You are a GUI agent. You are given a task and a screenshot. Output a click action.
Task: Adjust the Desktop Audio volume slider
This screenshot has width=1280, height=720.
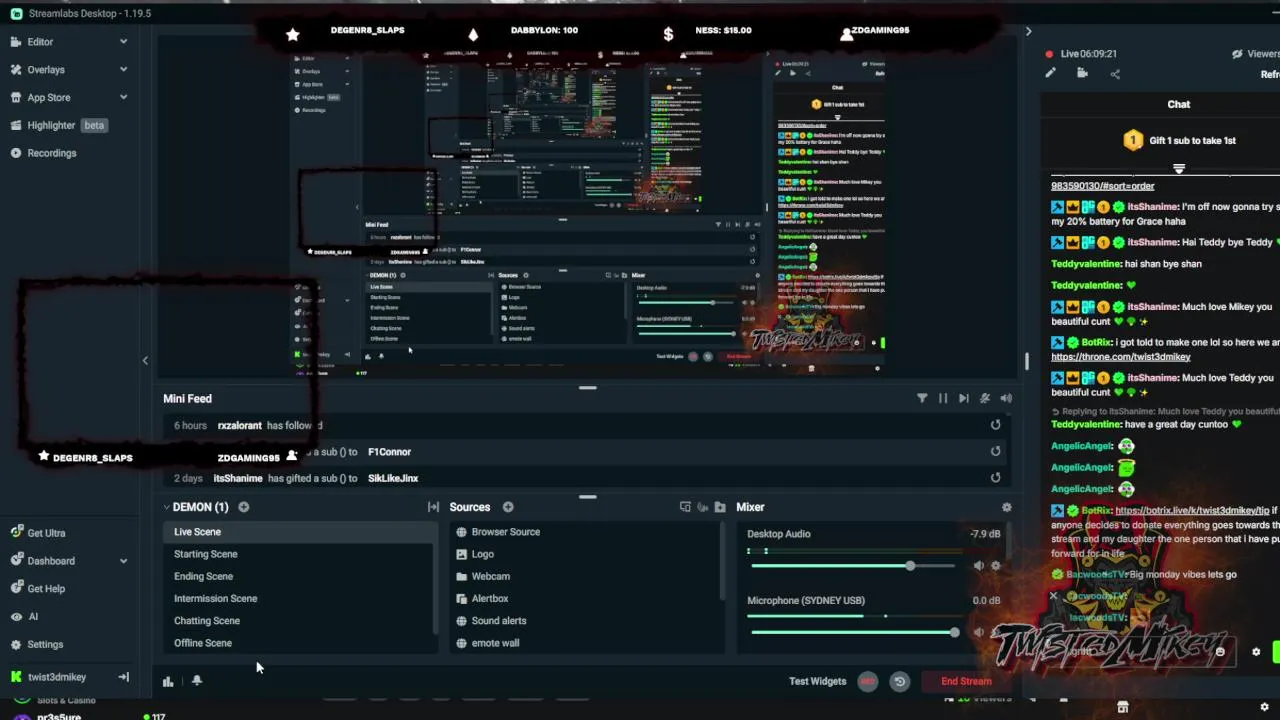[x=855, y=566]
